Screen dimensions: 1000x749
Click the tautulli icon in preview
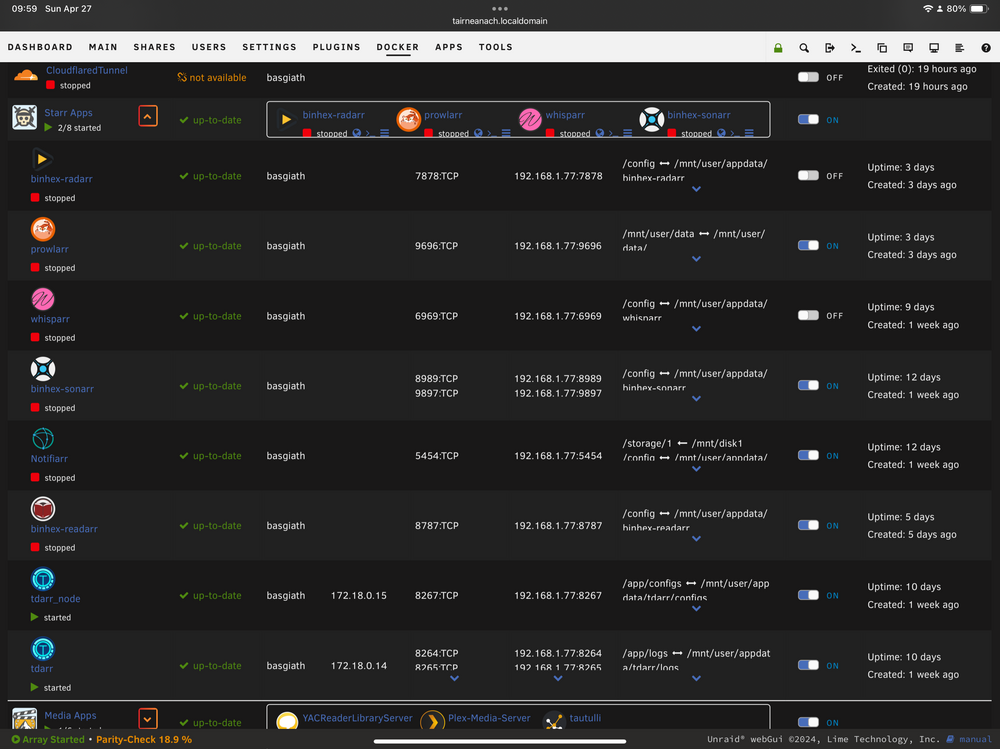pyautogui.click(x=554, y=721)
